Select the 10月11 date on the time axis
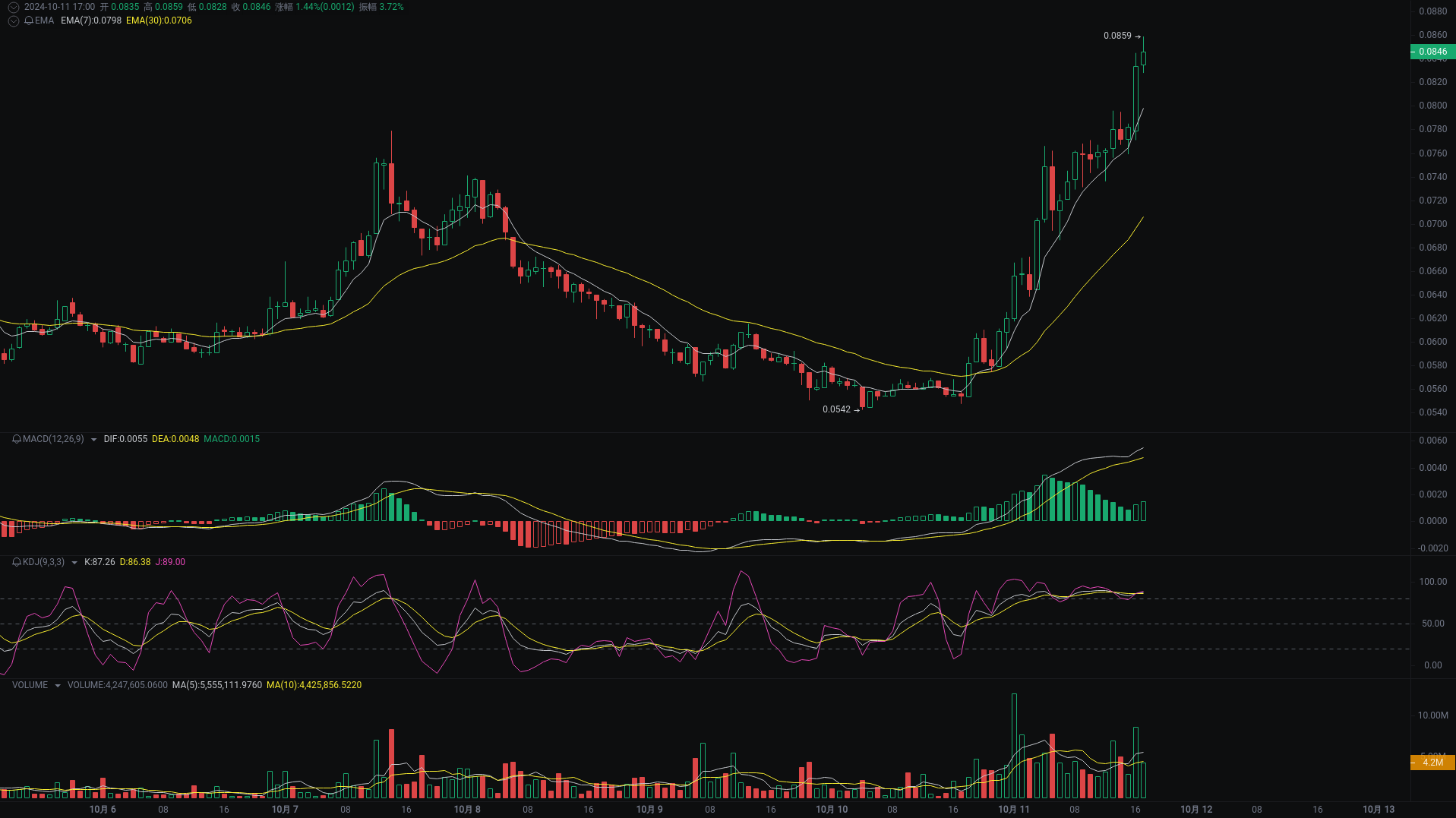Viewport: 1456px width, 818px height. click(1013, 810)
